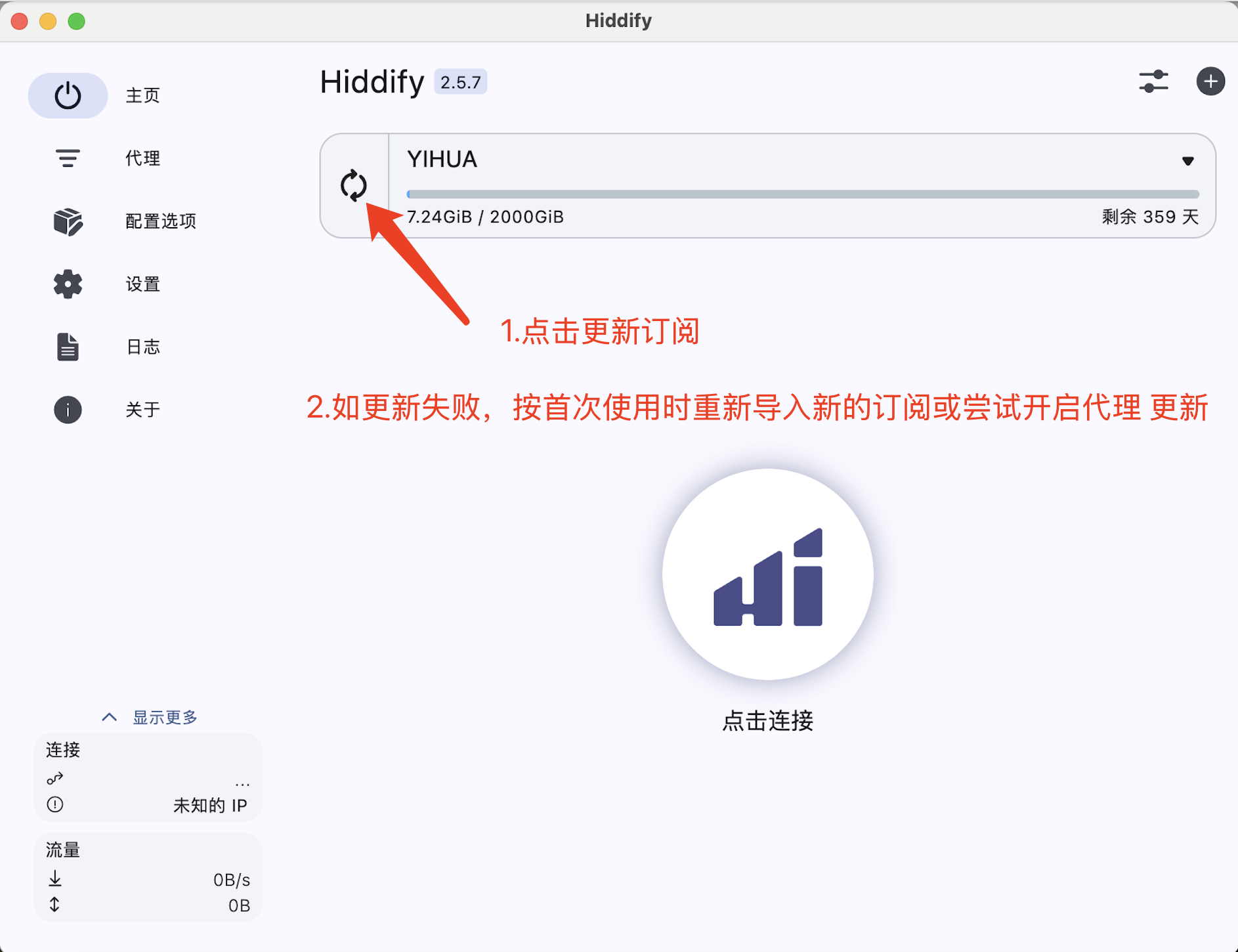
Task: Select the YIHUA profile name
Action: [x=442, y=160]
